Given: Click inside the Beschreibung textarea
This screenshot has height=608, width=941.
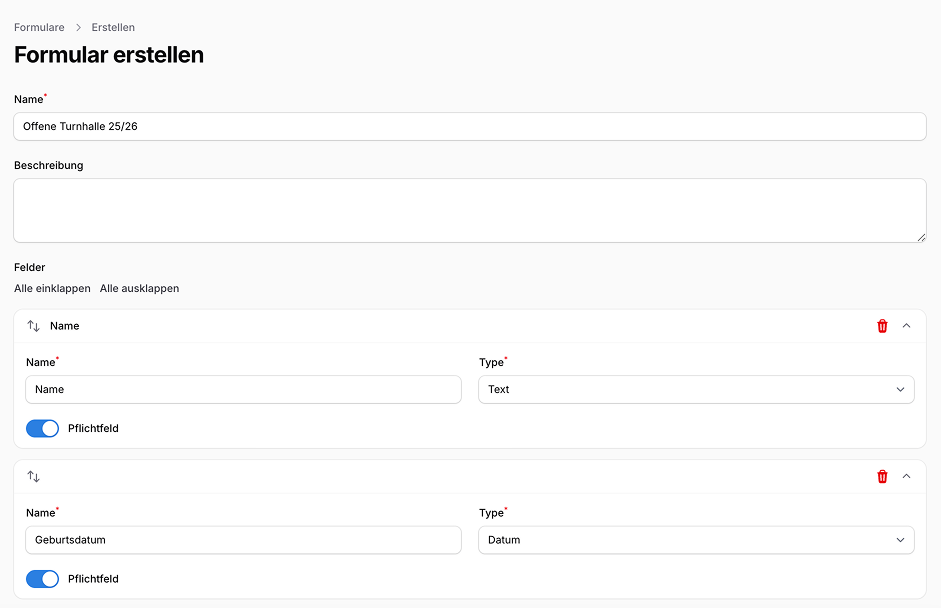Looking at the screenshot, I should coord(470,210).
